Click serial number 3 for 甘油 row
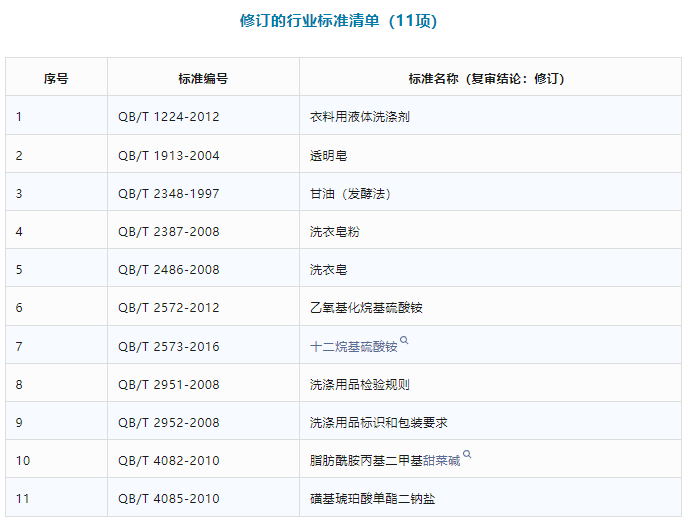The image size is (692, 527). 19,193
